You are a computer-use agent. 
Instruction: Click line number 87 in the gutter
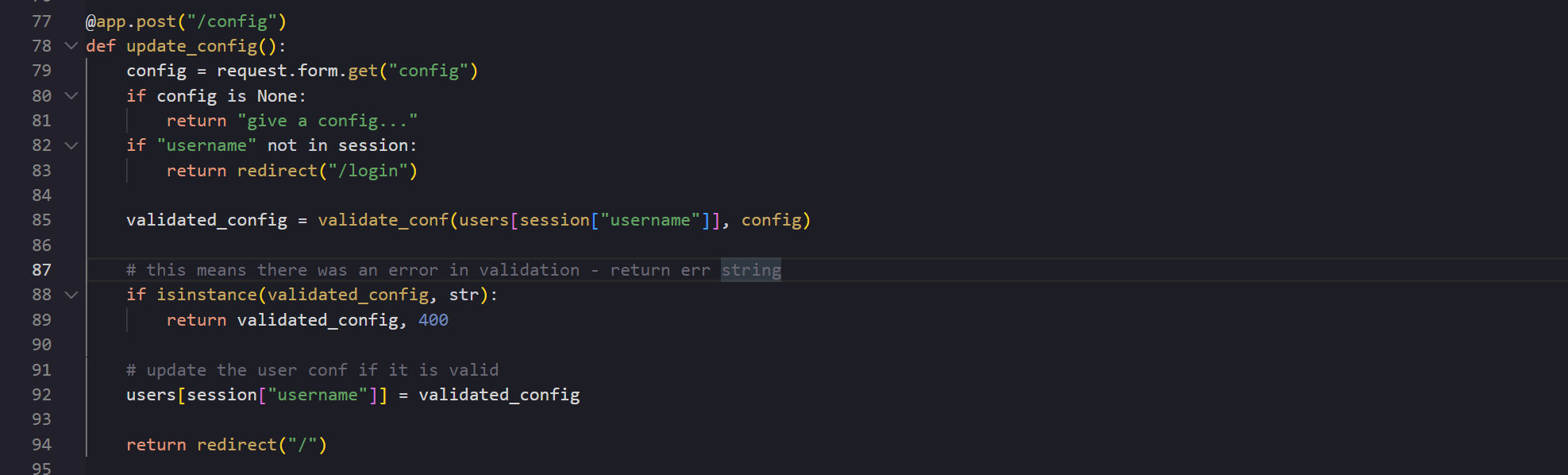pos(41,270)
